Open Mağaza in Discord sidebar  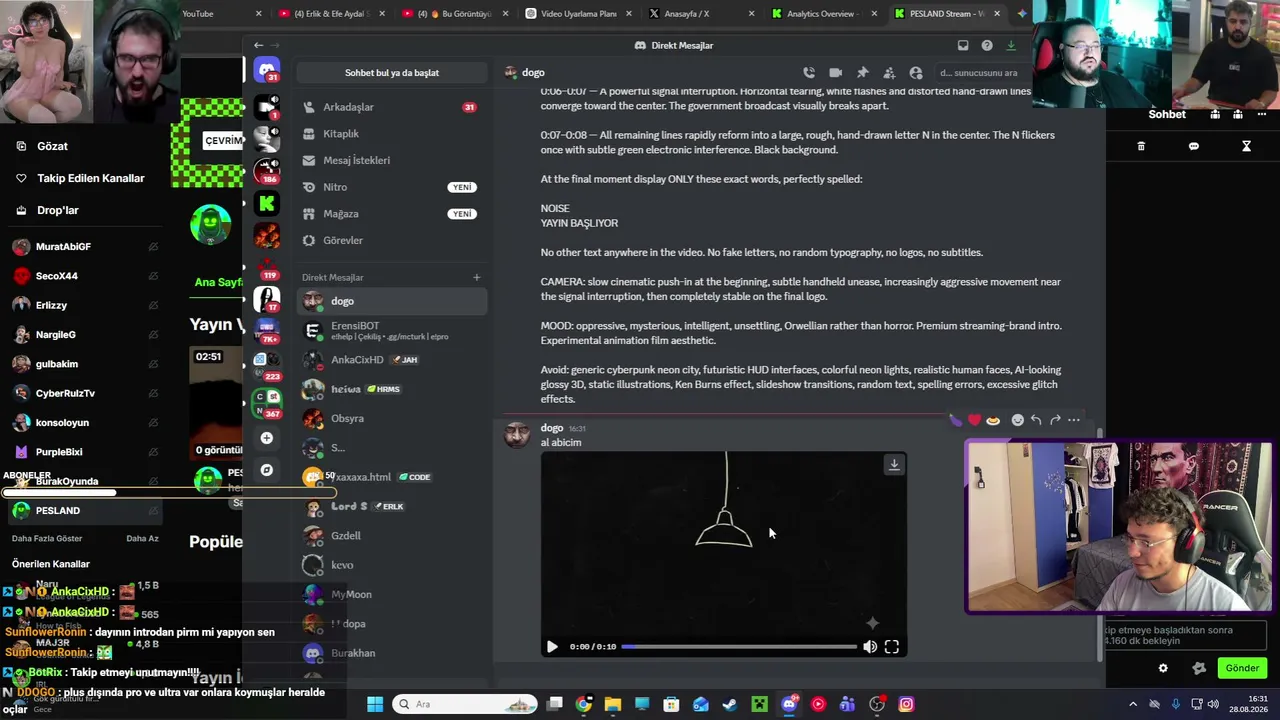click(x=392, y=214)
